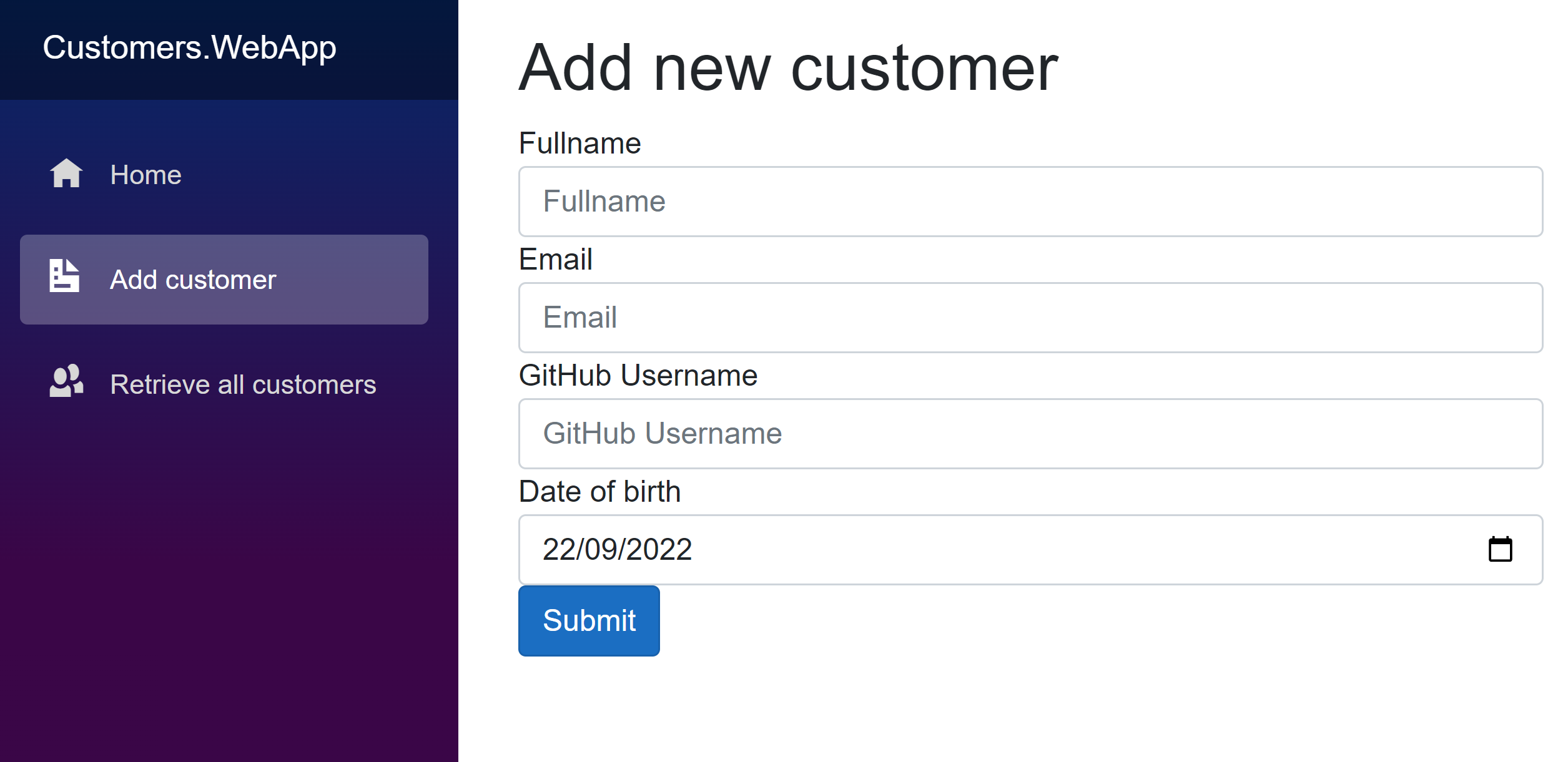Click the Date of birth label
Screen dimensions: 1568x762
(599, 492)
